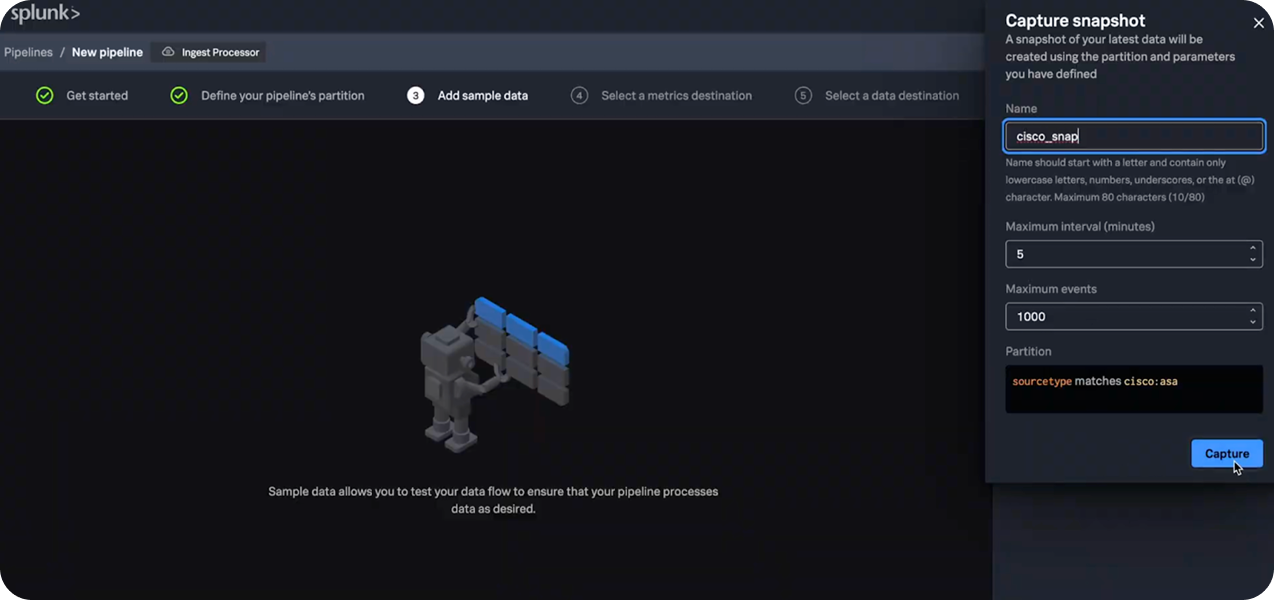Image resolution: width=1274 pixels, height=600 pixels.
Task: Decrease the Maximum events value
Action: [x=1252, y=322]
